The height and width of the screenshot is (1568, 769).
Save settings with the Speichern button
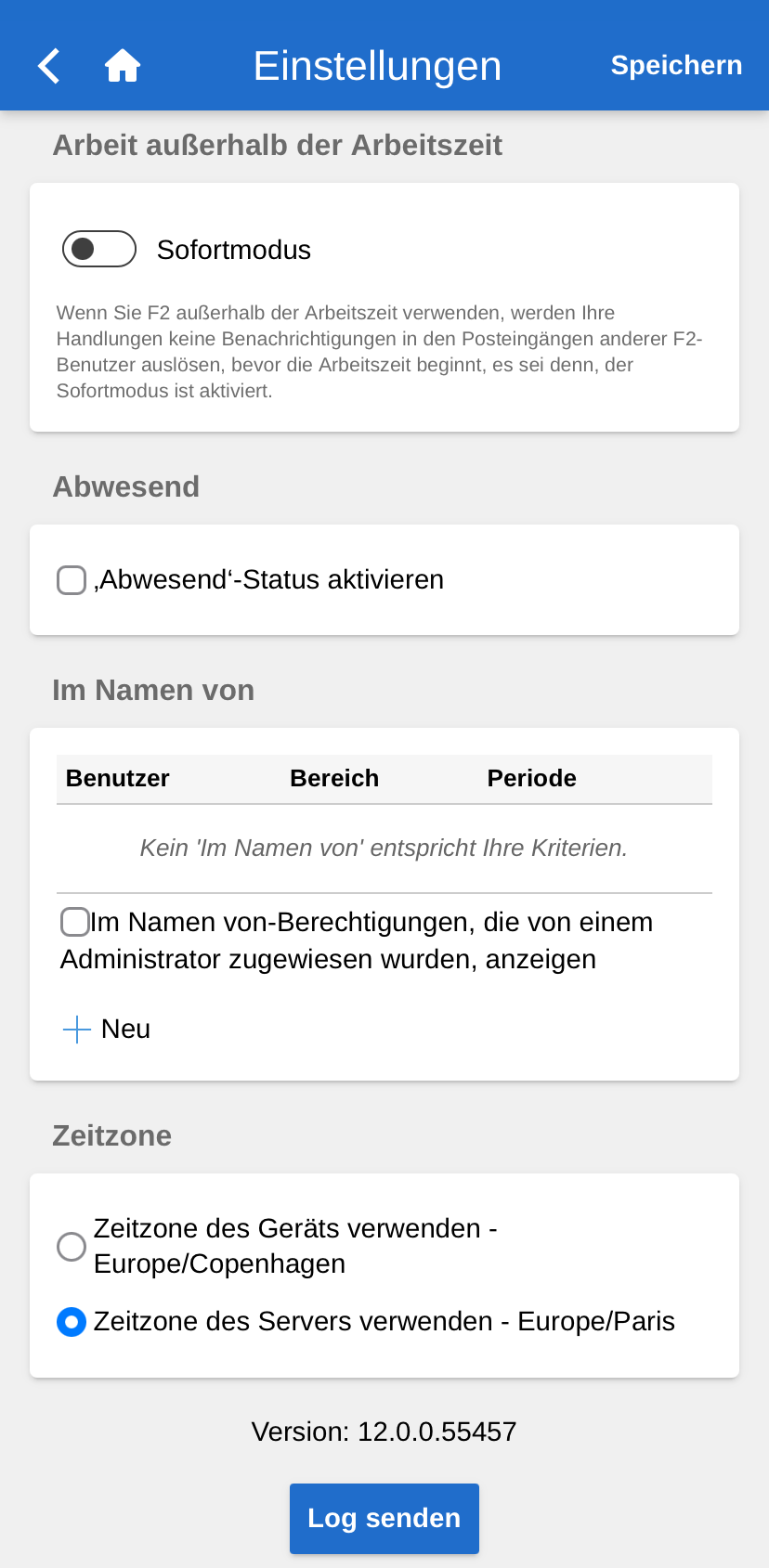point(676,66)
